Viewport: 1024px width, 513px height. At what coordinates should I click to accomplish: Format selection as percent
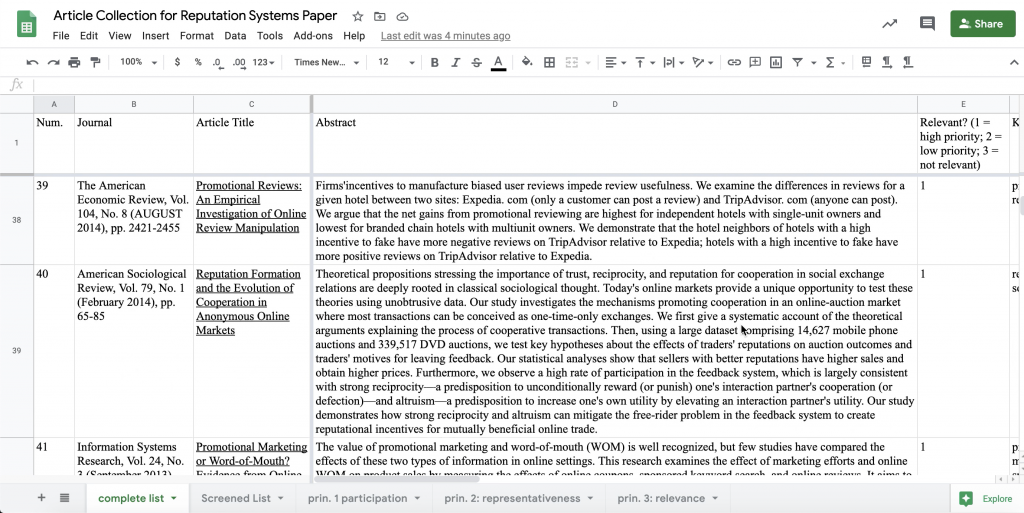coord(198,62)
